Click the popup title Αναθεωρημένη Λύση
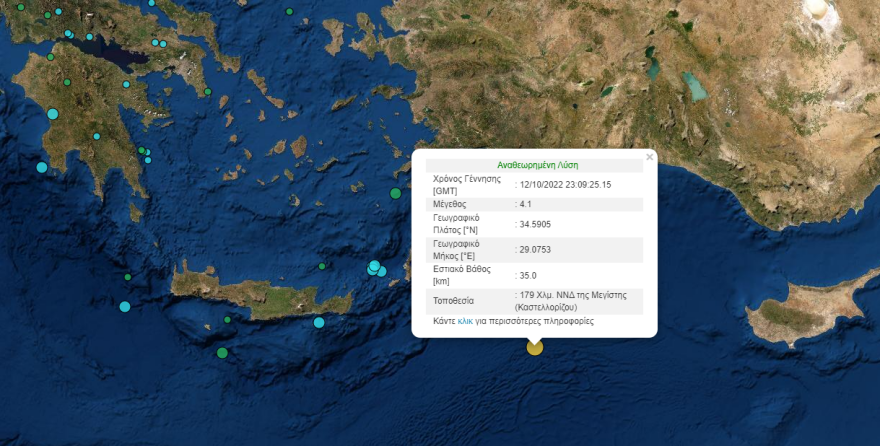 [538, 165]
